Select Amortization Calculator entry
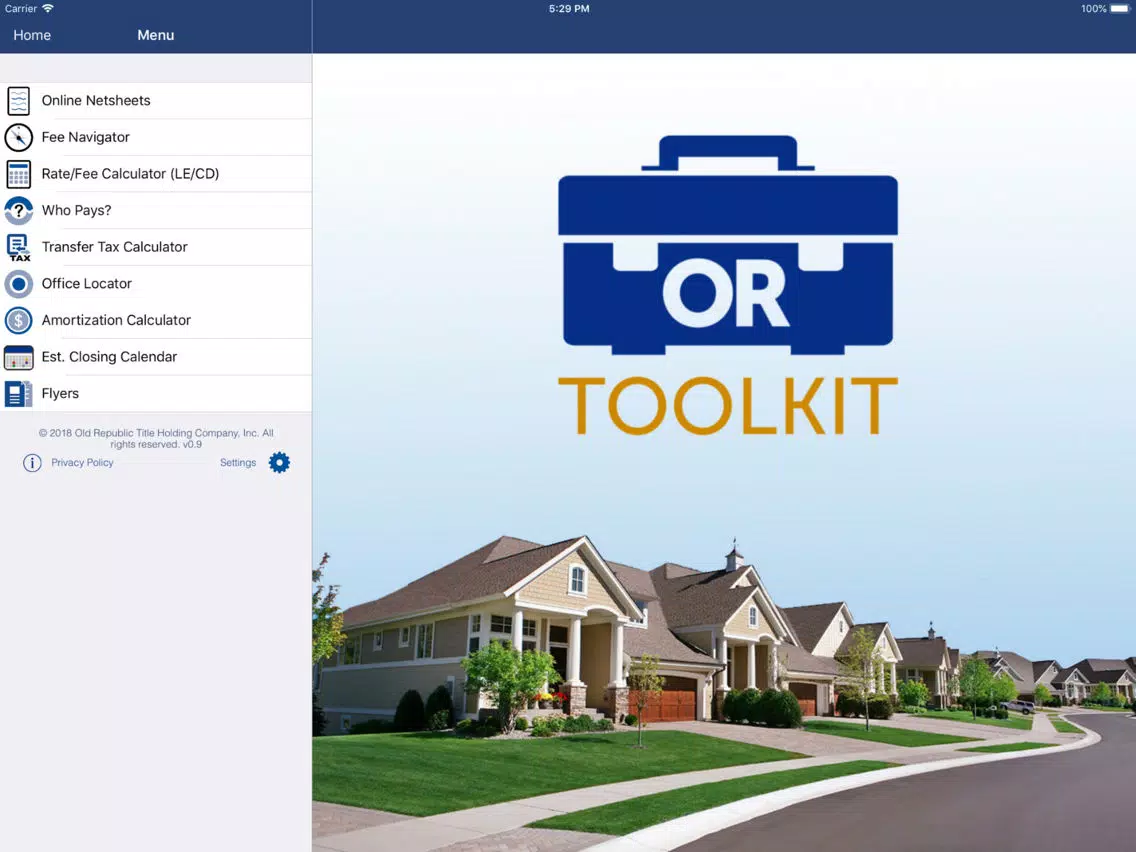Image resolution: width=1136 pixels, height=852 pixels. click(156, 320)
